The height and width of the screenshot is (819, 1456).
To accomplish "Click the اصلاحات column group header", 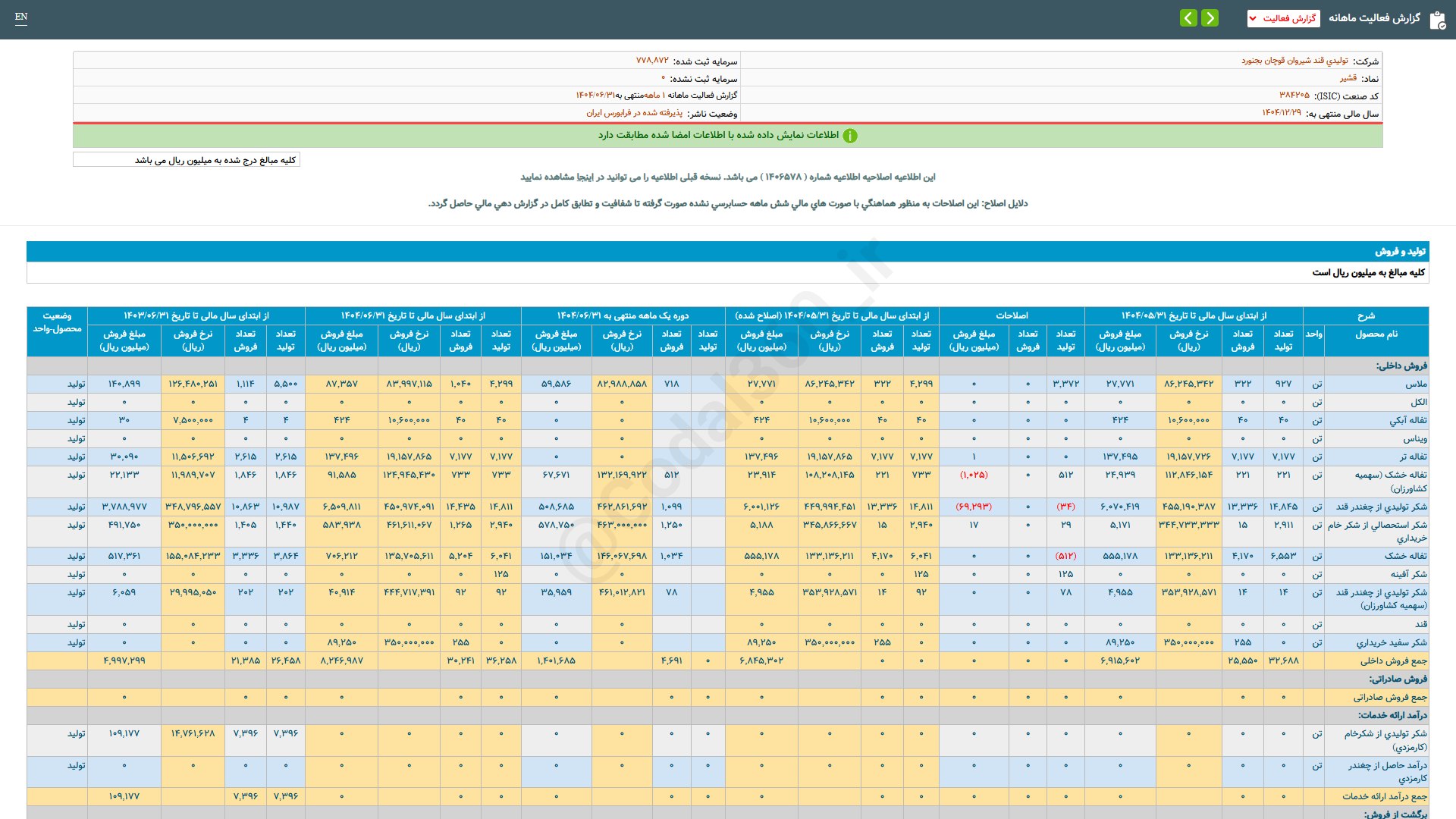I will click(1012, 315).
